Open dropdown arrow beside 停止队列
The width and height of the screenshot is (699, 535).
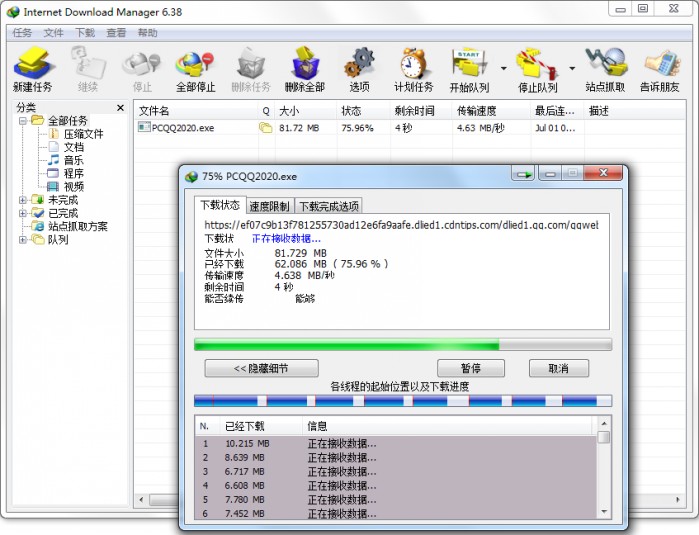tap(572, 69)
